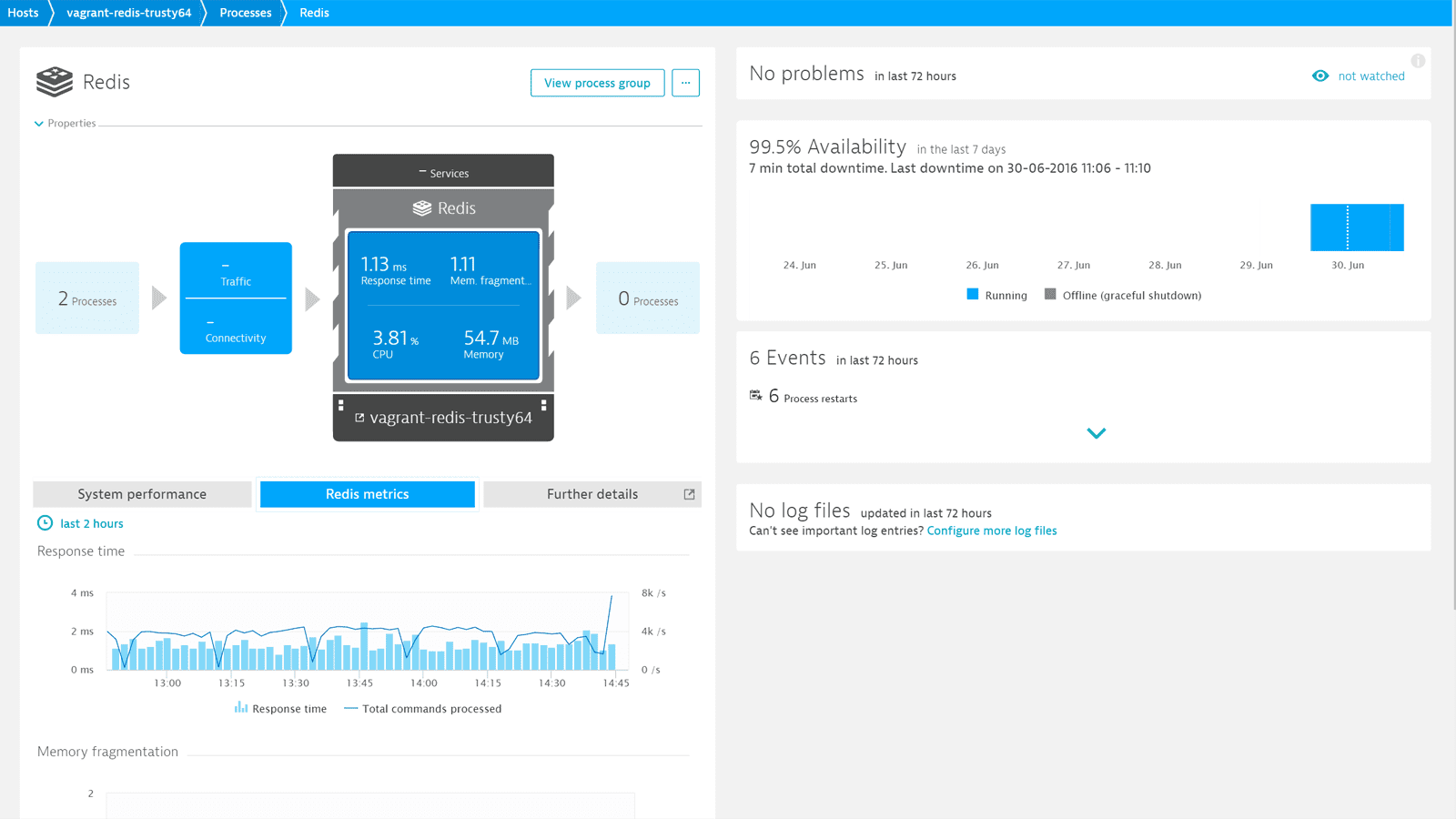Viewport: 1456px width, 819px height.
Task: Click the arrow between Processes and Traffic tiles
Action: (159, 298)
